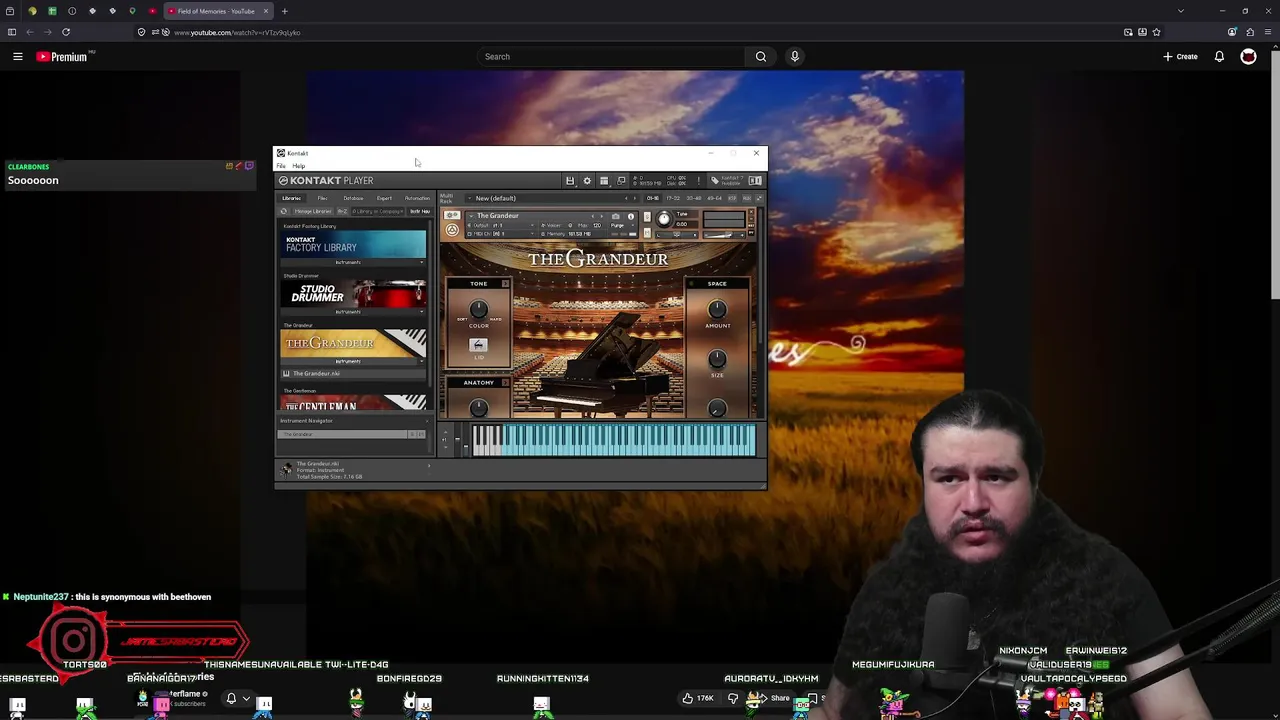Image resolution: width=1280 pixels, height=720 pixels.
Task: Click the YouTube Premium logo
Action: [62, 57]
